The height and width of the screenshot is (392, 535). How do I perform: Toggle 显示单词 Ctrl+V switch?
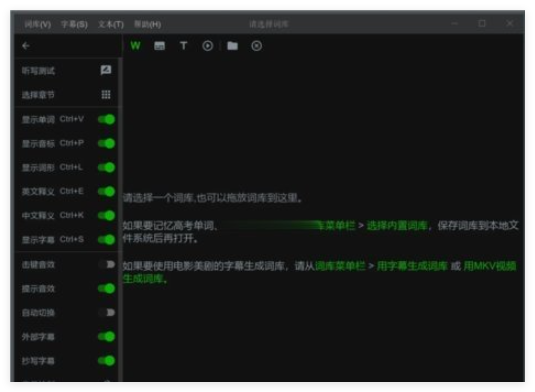106,119
